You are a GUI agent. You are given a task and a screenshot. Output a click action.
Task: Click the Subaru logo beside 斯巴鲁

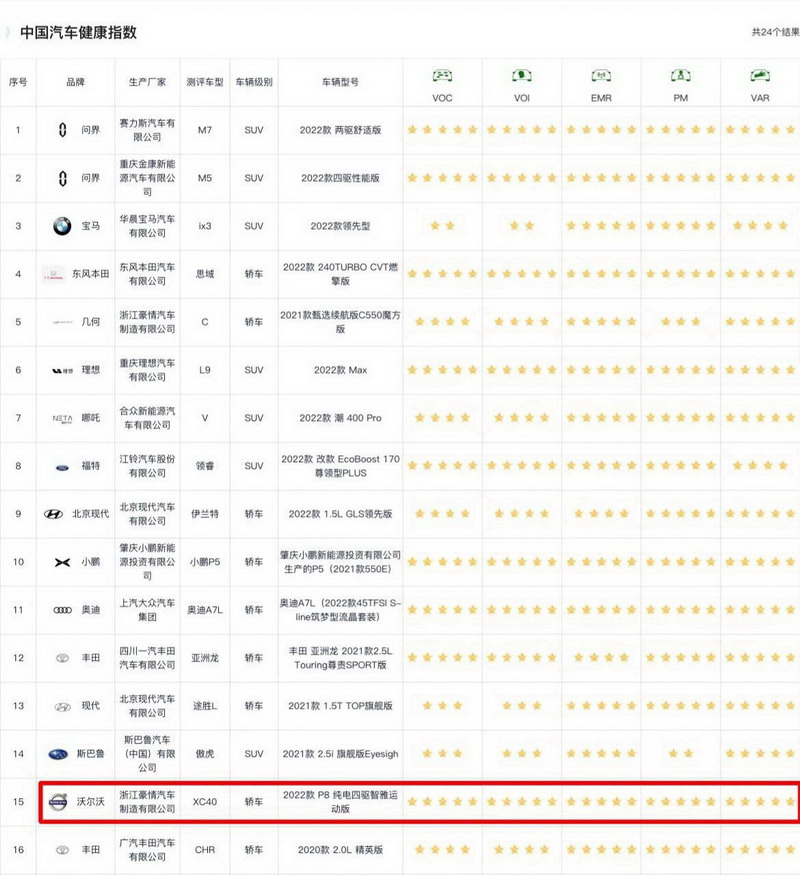tap(58, 754)
